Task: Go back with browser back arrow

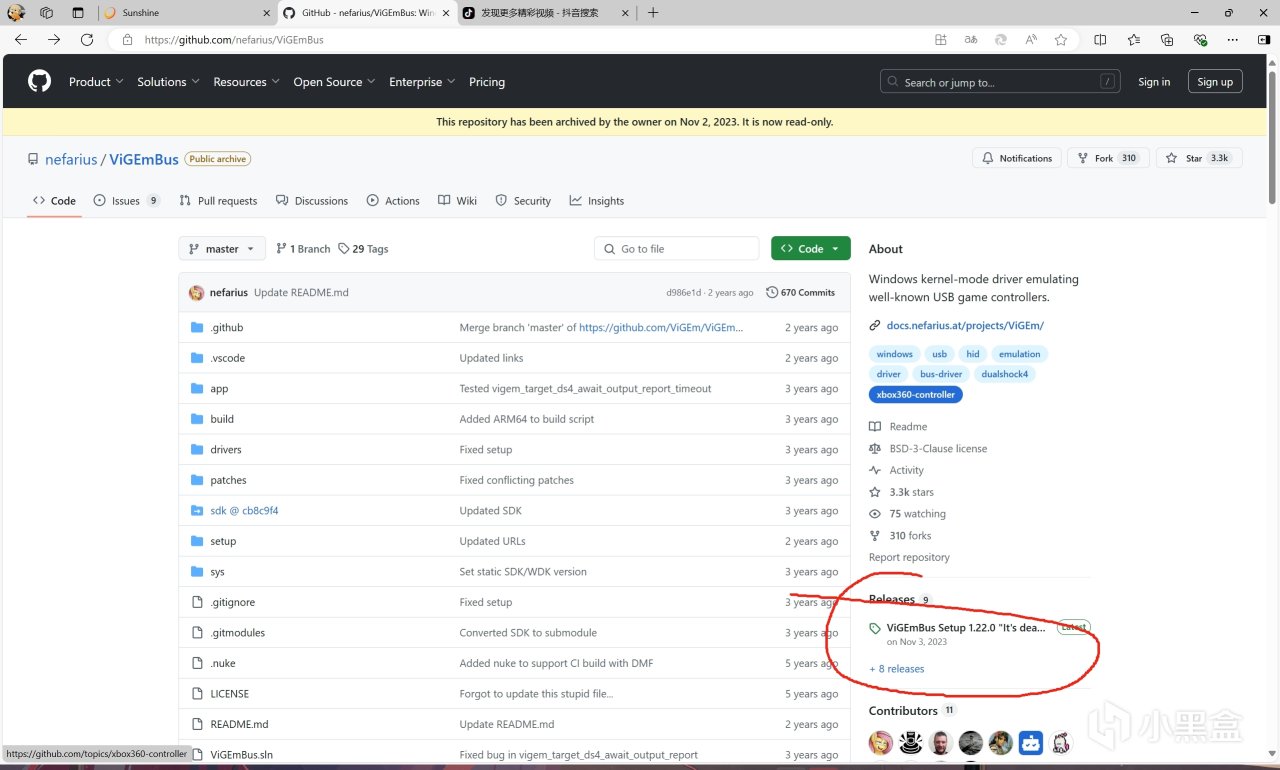Action: pos(21,40)
